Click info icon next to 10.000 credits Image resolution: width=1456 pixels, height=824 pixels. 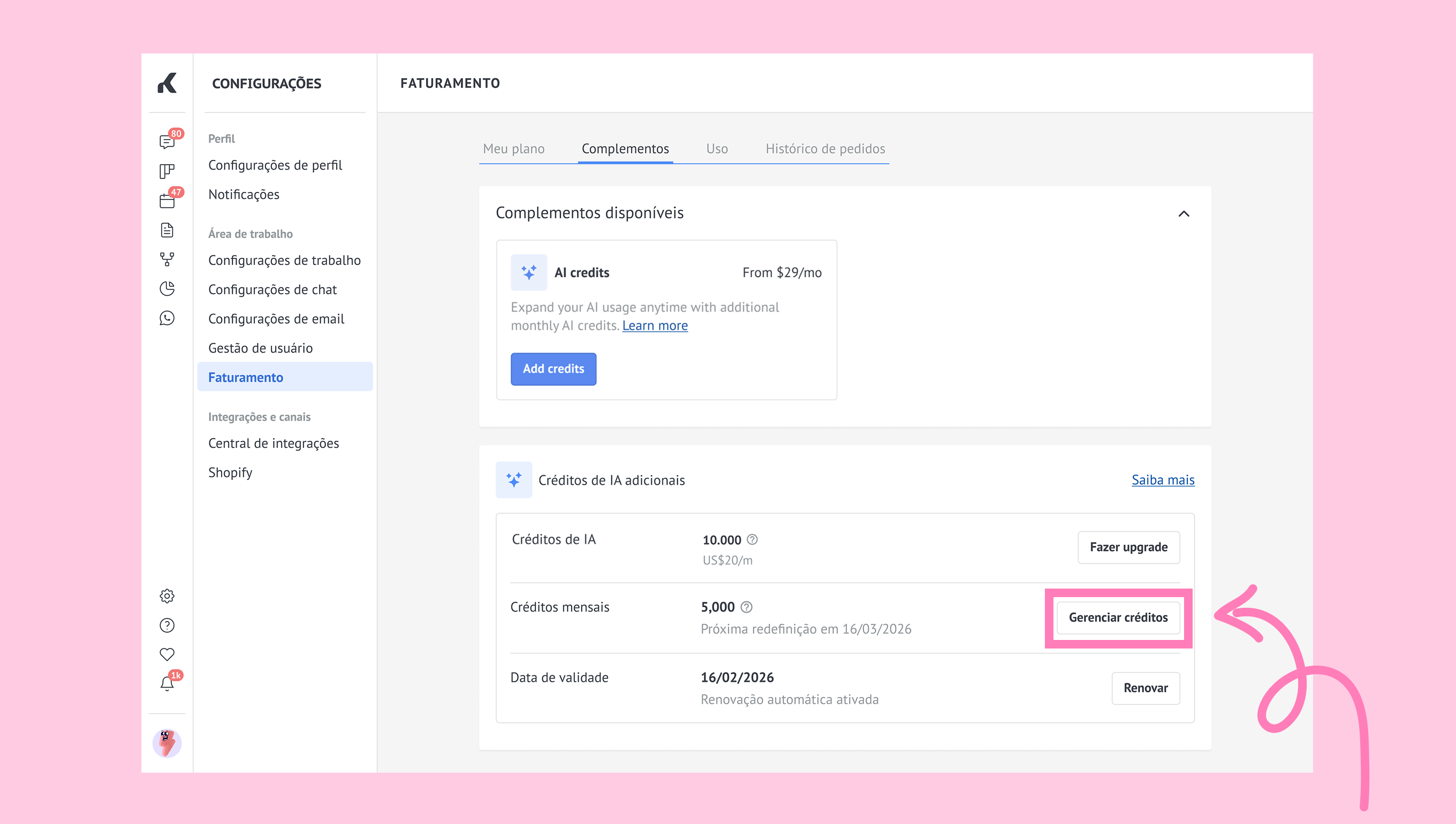tap(752, 539)
